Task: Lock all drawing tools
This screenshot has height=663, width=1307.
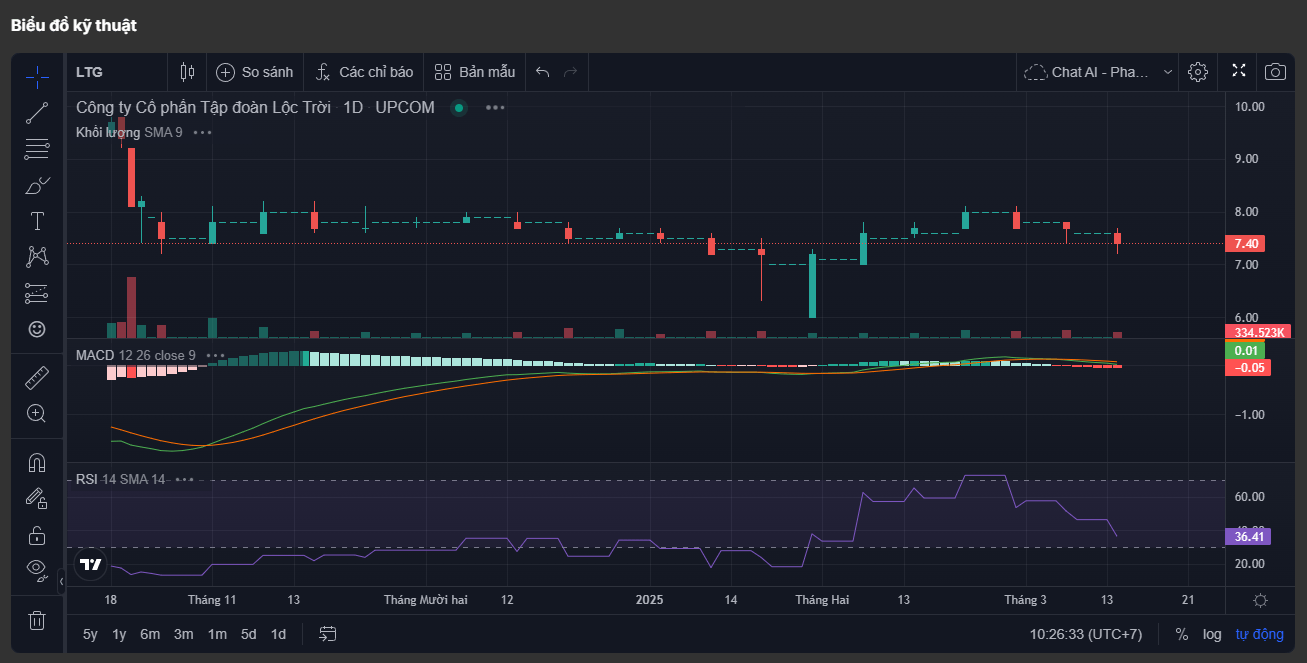Action: (37, 534)
